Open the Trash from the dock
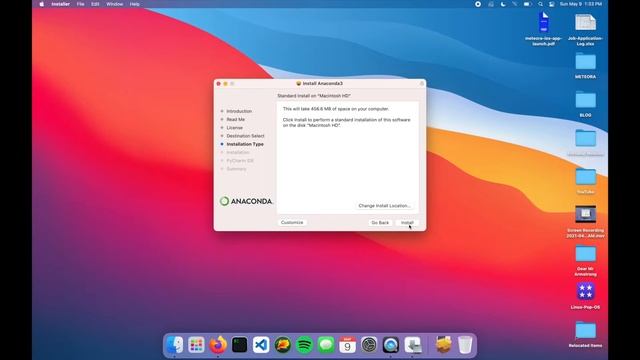 [465, 345]
